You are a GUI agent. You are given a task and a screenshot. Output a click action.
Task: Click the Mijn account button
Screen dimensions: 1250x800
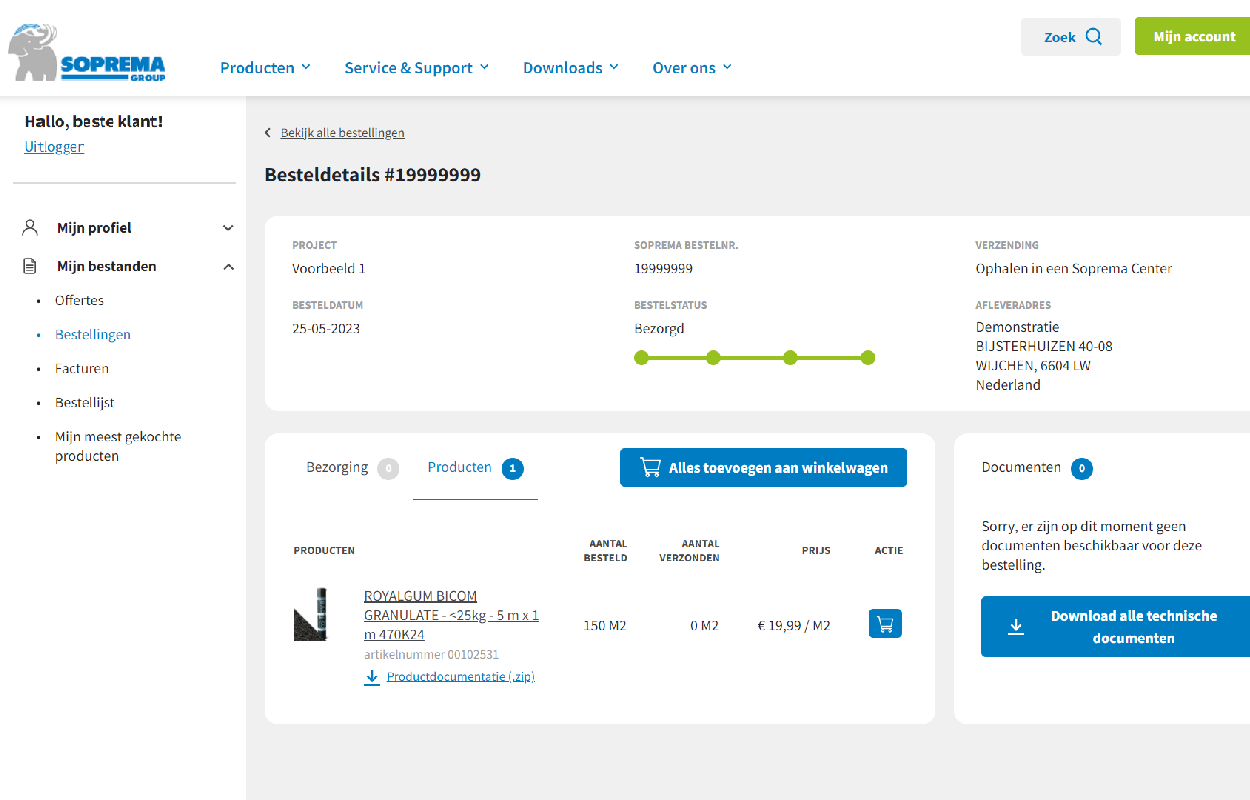1194,36
